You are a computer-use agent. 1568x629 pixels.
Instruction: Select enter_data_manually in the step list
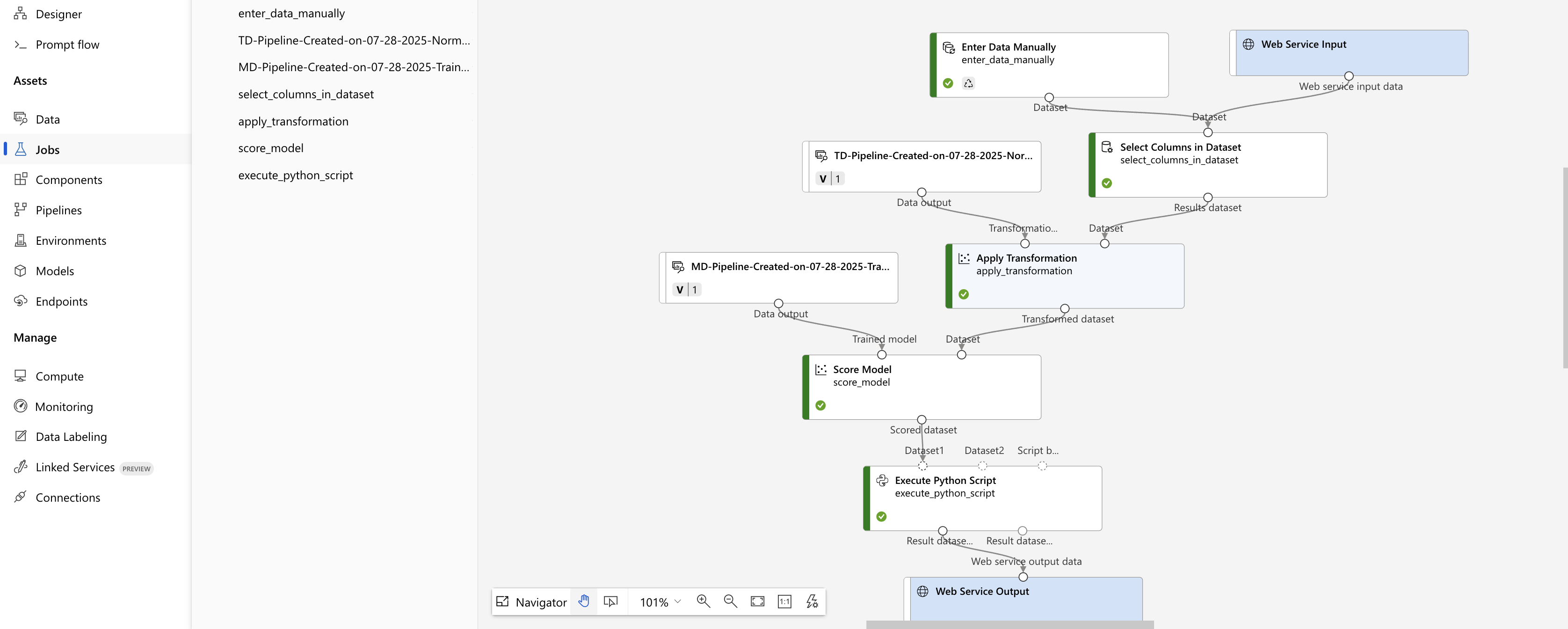291,14
